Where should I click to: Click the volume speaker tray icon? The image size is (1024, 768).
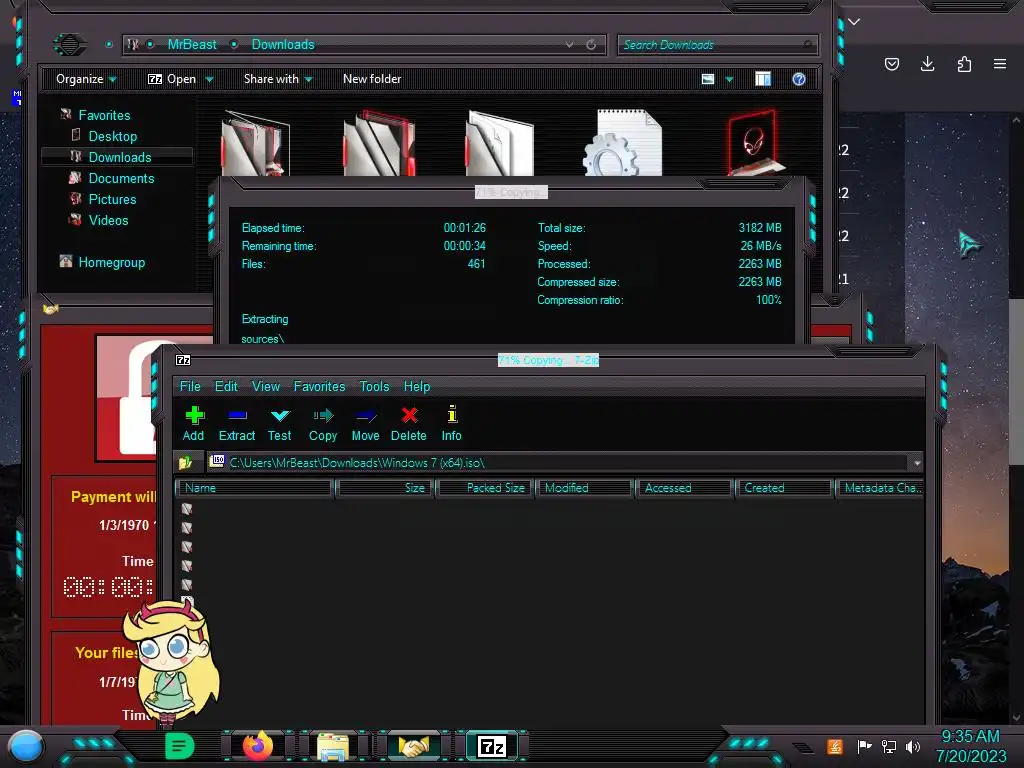913,746
